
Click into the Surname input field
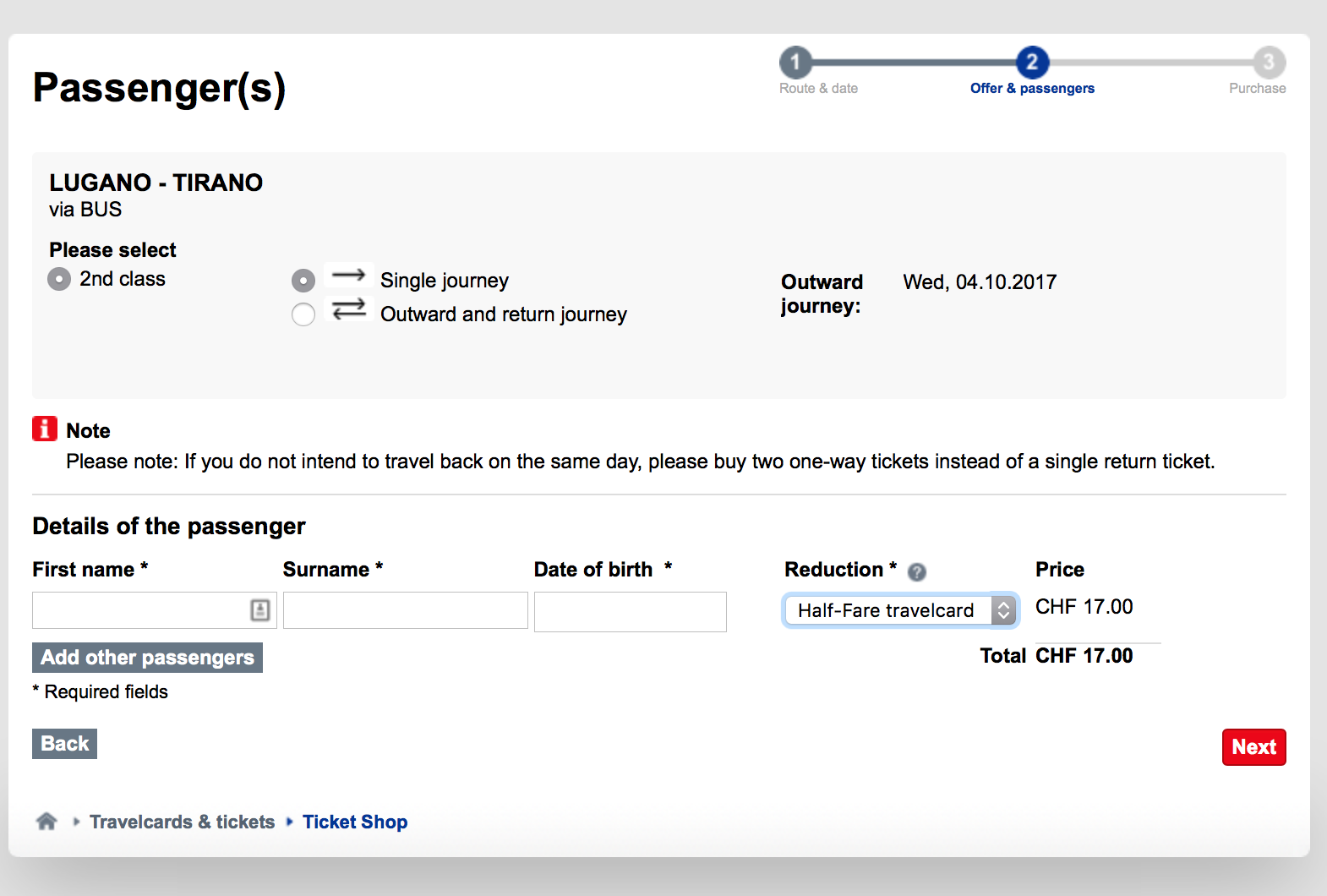click(x=405, y=610)
